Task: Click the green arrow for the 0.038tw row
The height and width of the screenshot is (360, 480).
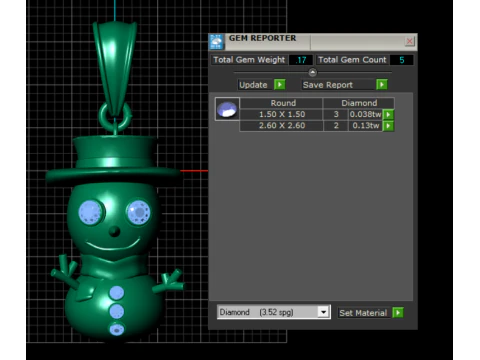Action: point(388,114)
